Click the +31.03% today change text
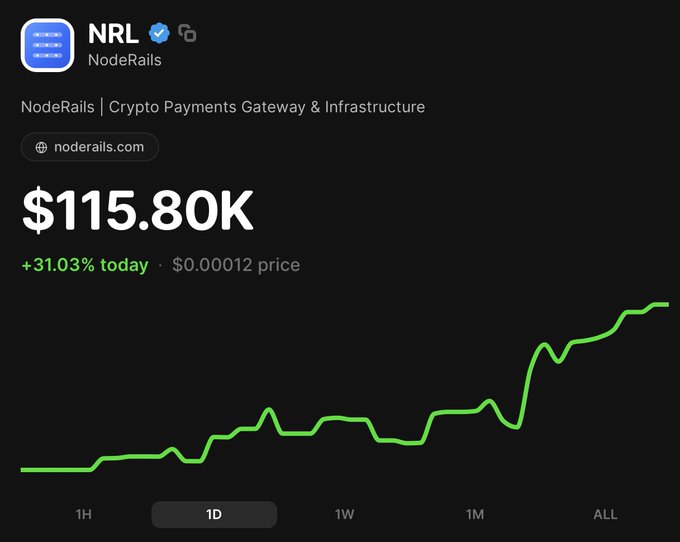 (85, 265)
